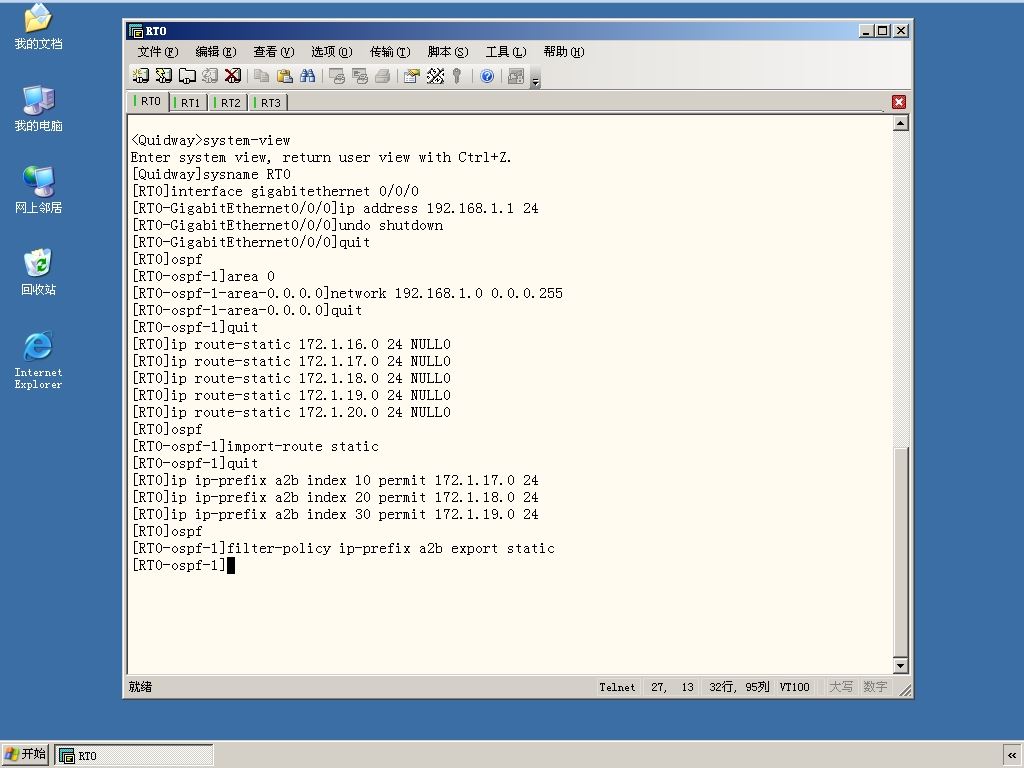1024x768 pixels.
Task: Click the 'ip route-static 172.1.20.0' line
Action: tap(291, 412)
